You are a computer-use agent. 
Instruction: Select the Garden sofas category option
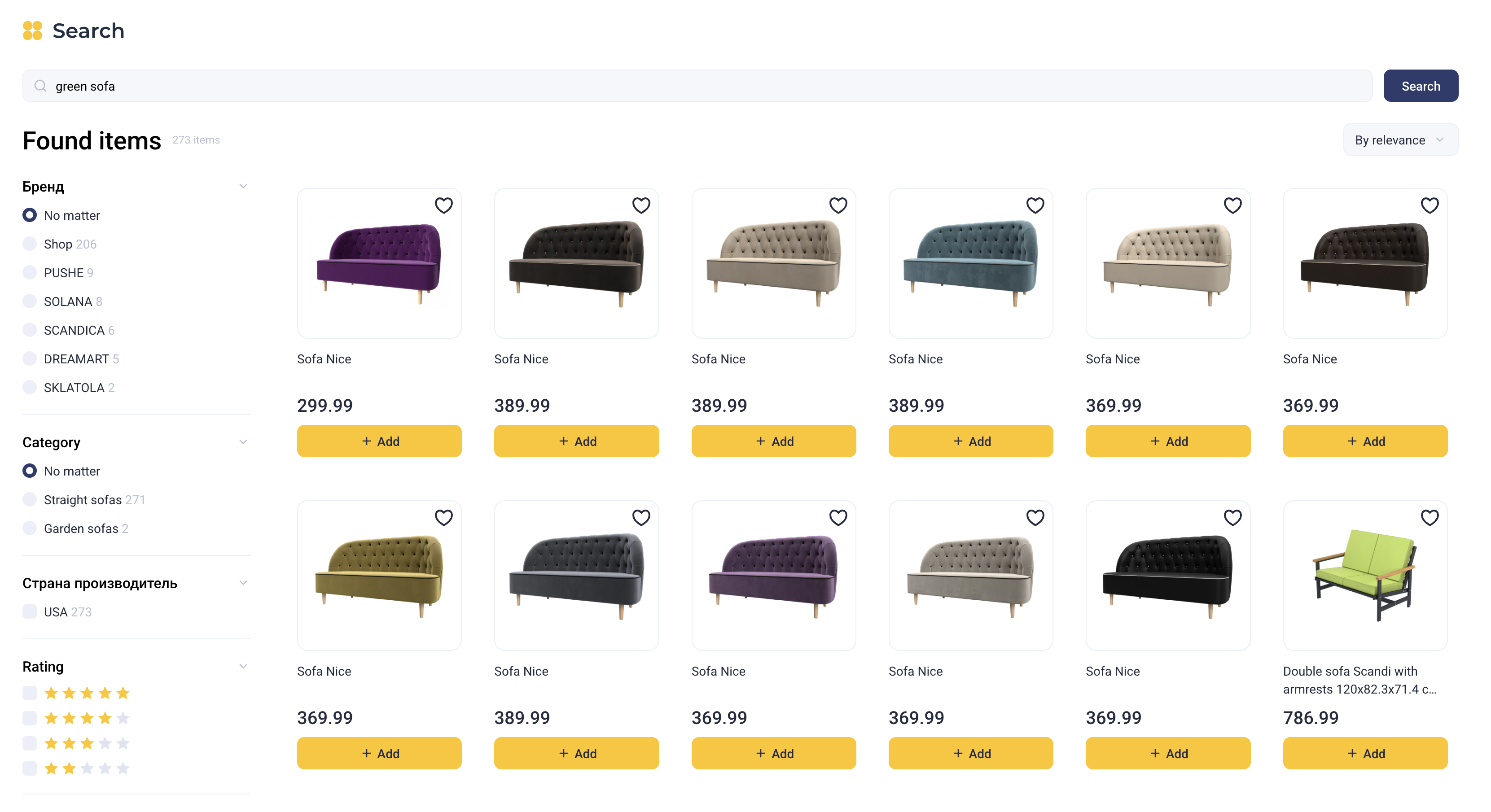(x=30, y=528)
